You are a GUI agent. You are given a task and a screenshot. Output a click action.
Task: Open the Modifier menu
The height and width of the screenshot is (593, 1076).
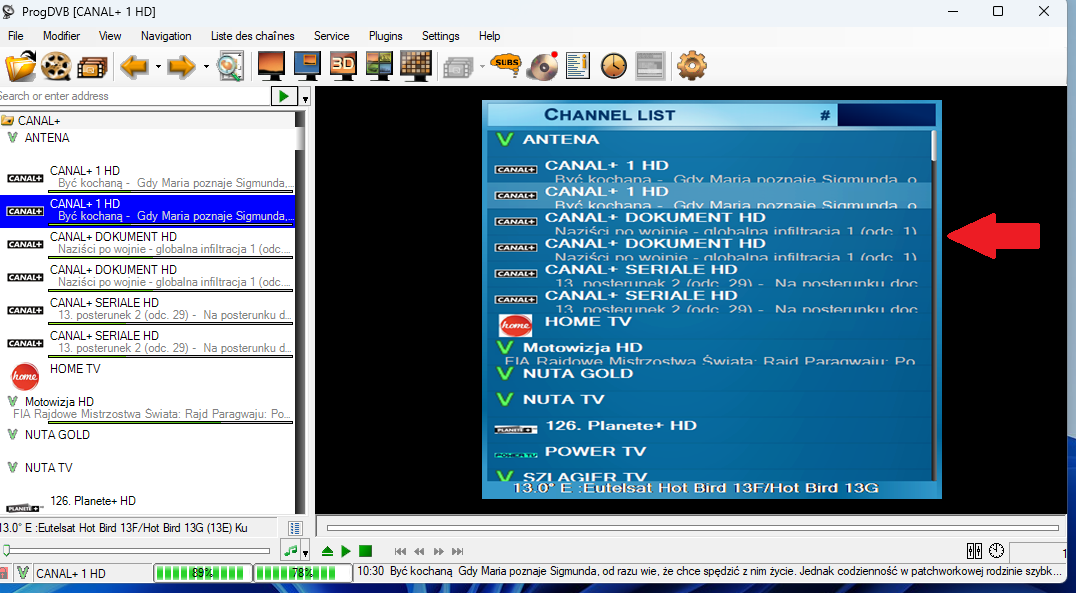(x=61, y=36)
